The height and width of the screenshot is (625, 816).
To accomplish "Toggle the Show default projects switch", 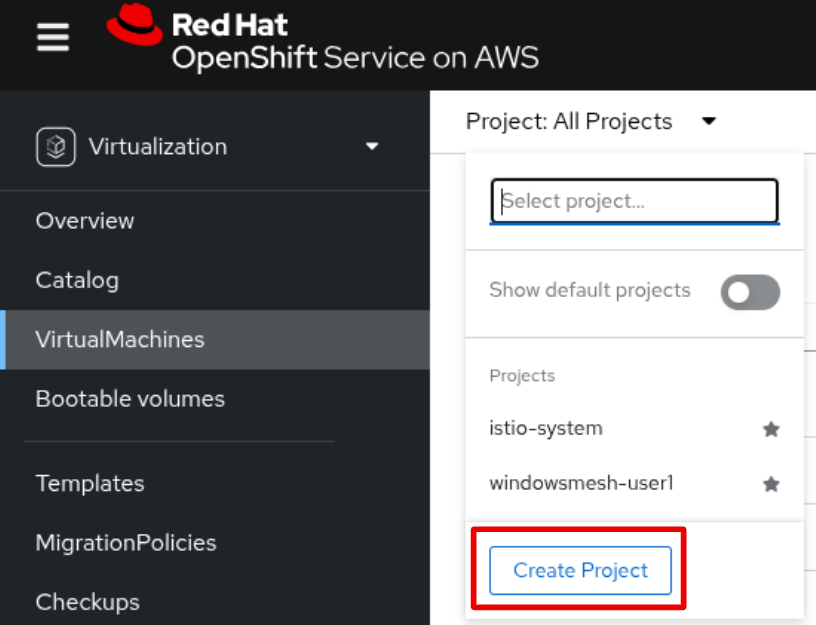I will [x=750, y=292].
